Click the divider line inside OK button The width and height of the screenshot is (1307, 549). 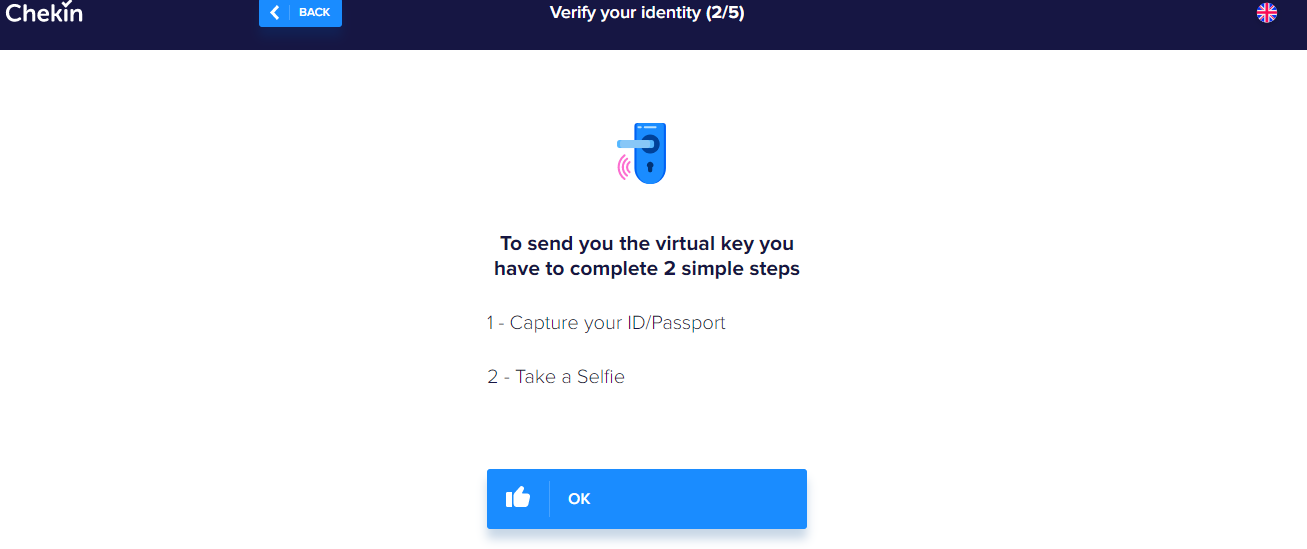pos(549,498)
